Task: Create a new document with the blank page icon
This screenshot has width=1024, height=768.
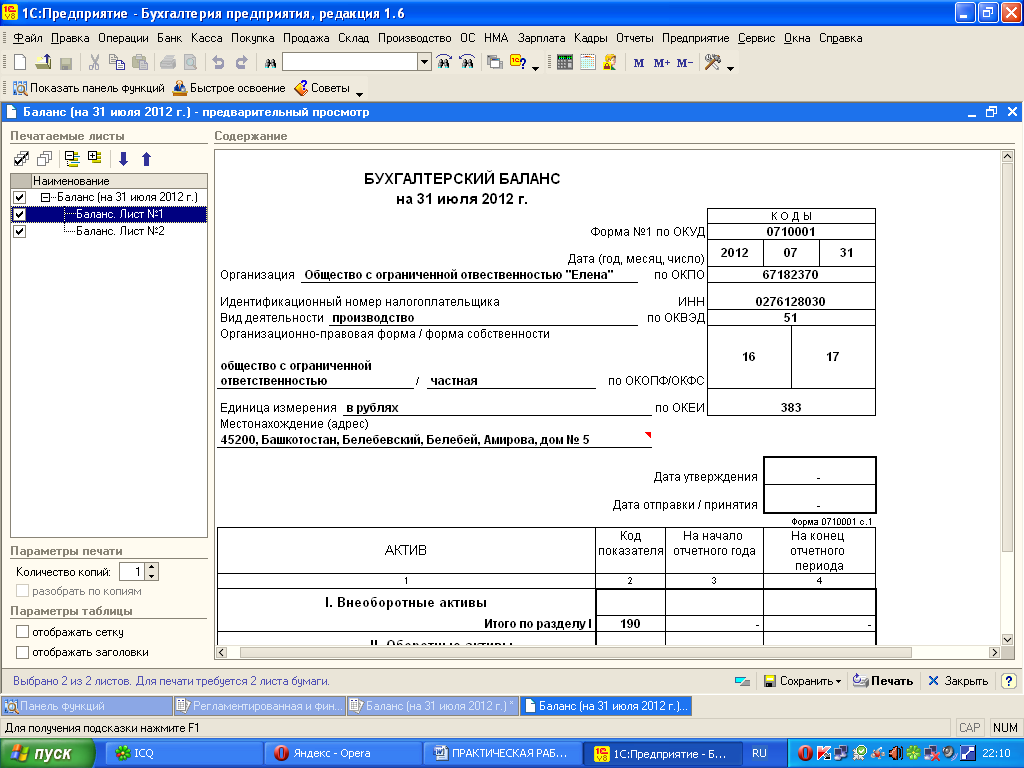Action: [20, 63]
